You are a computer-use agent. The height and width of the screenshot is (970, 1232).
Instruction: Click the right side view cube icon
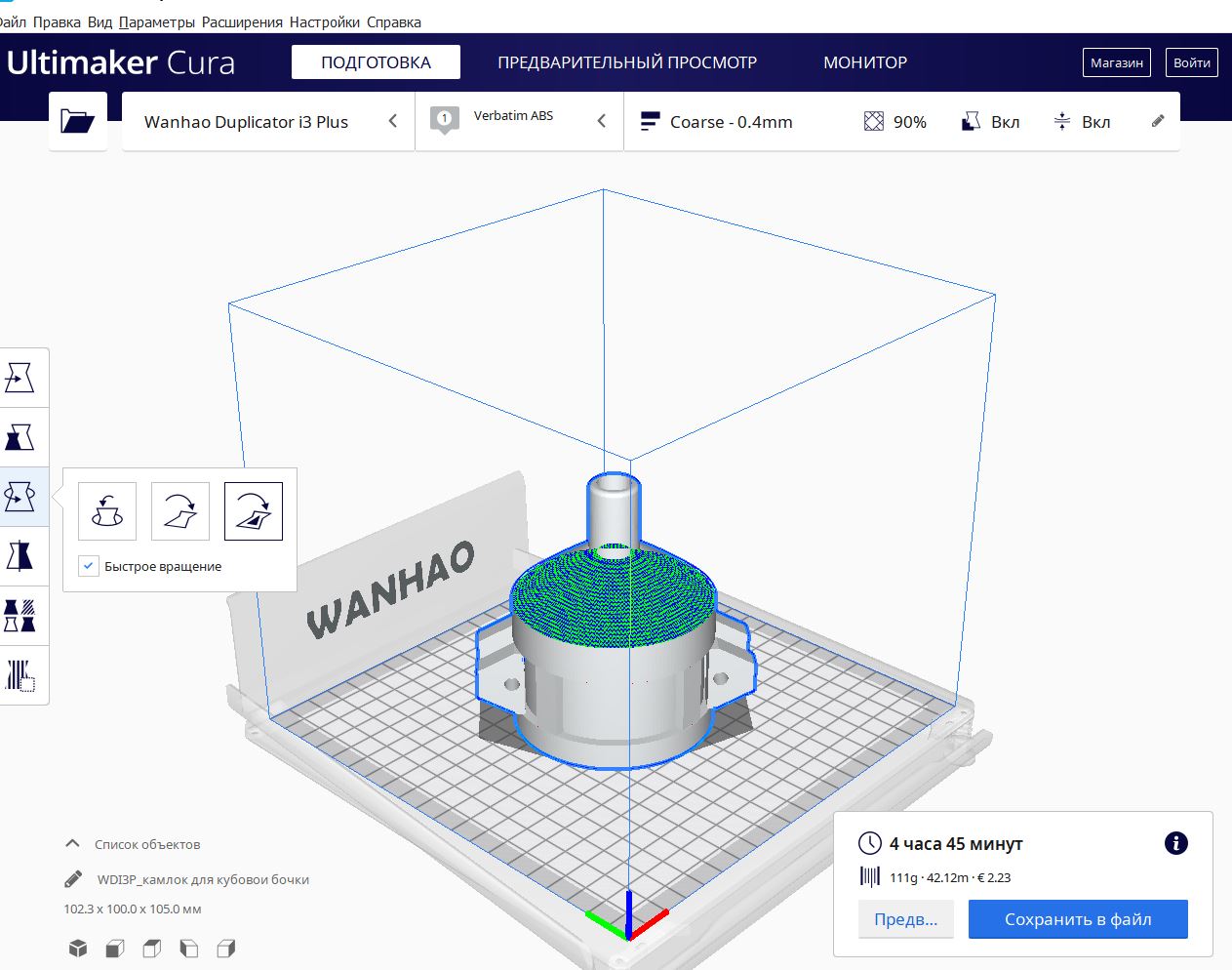point(226,949)
